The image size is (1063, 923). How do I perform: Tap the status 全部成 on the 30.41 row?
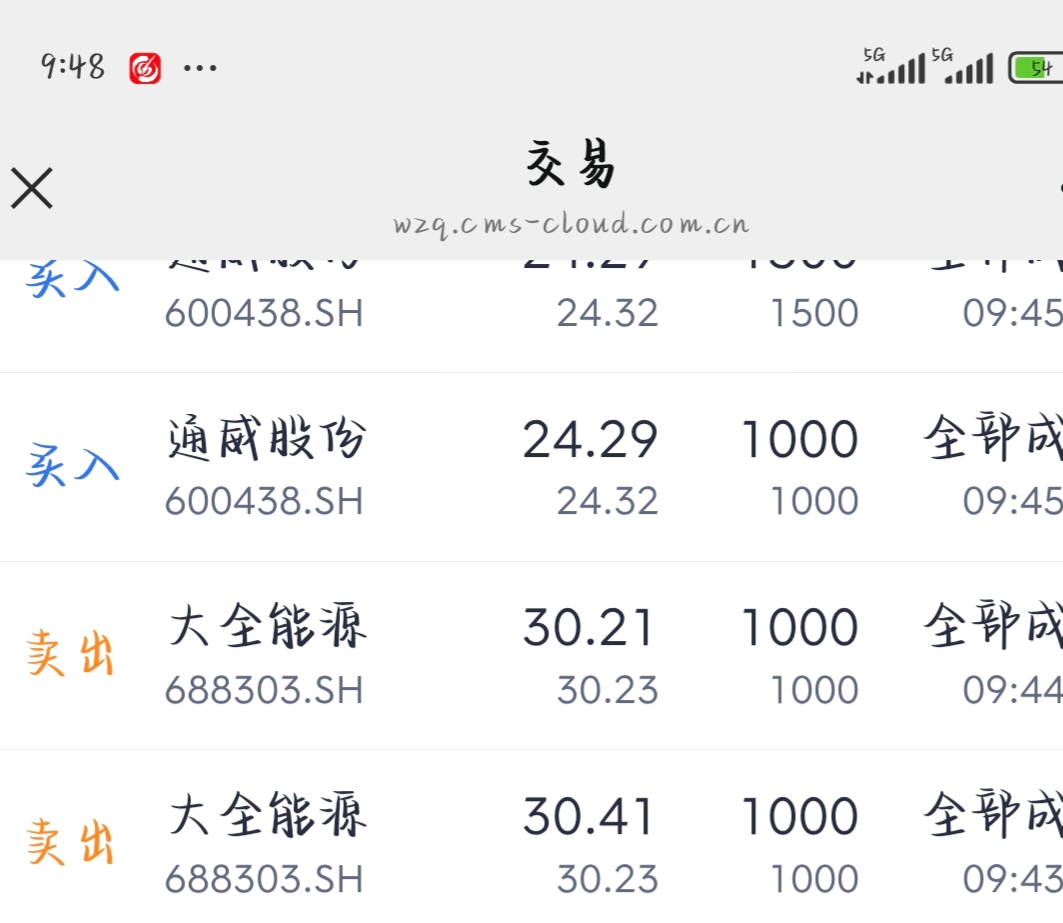(x=993, y=814)
